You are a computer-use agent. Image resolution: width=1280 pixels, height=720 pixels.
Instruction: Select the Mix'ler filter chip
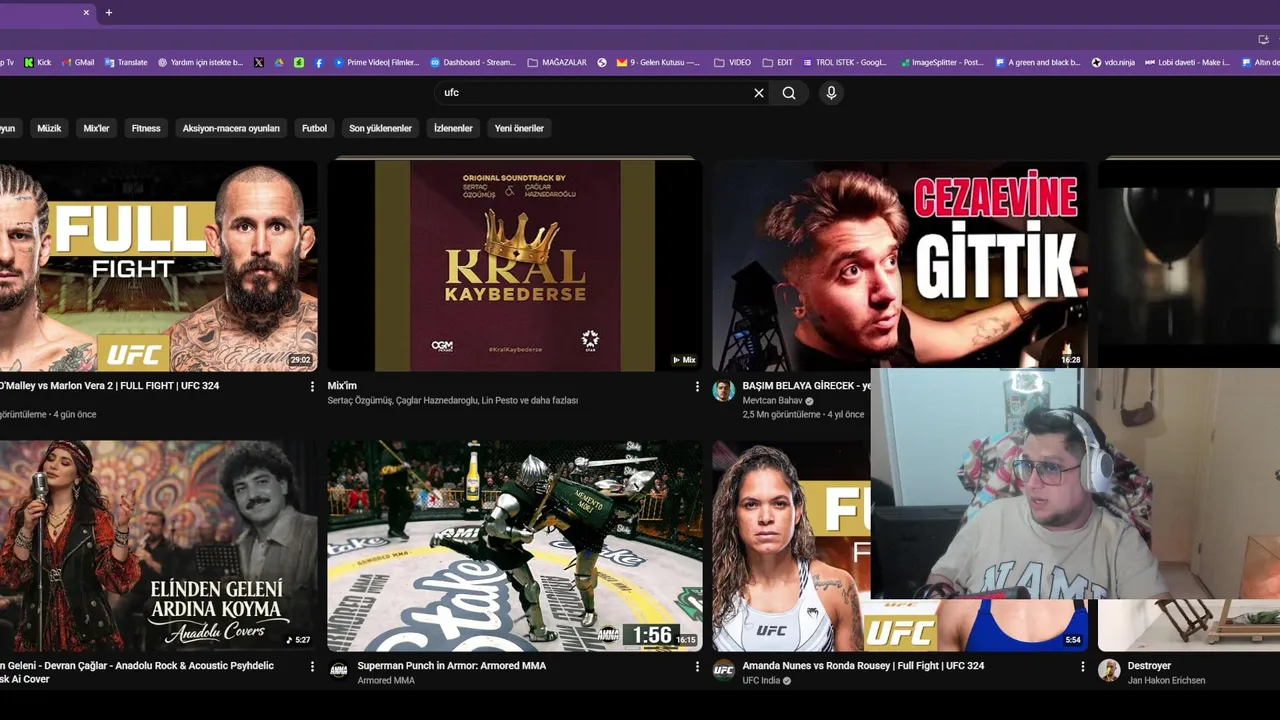[x=96, y=128]
